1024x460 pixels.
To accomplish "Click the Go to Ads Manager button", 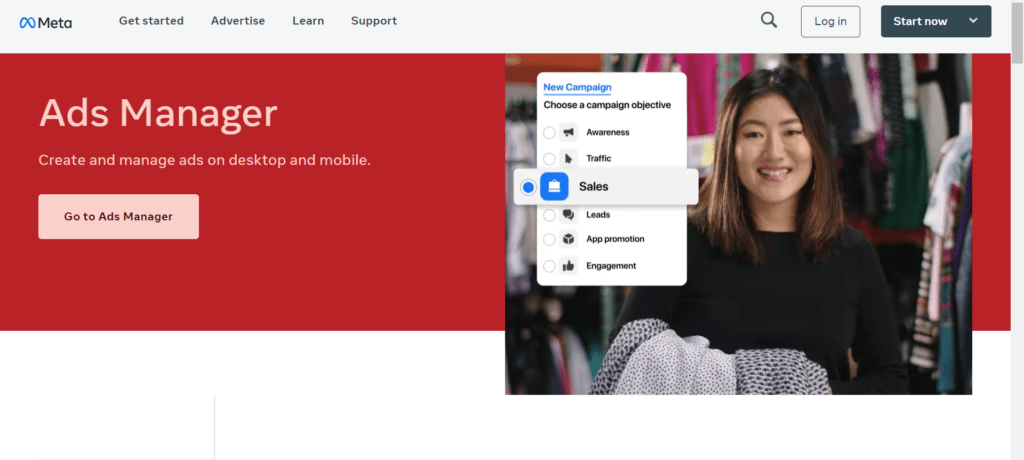I will [118, 216].
